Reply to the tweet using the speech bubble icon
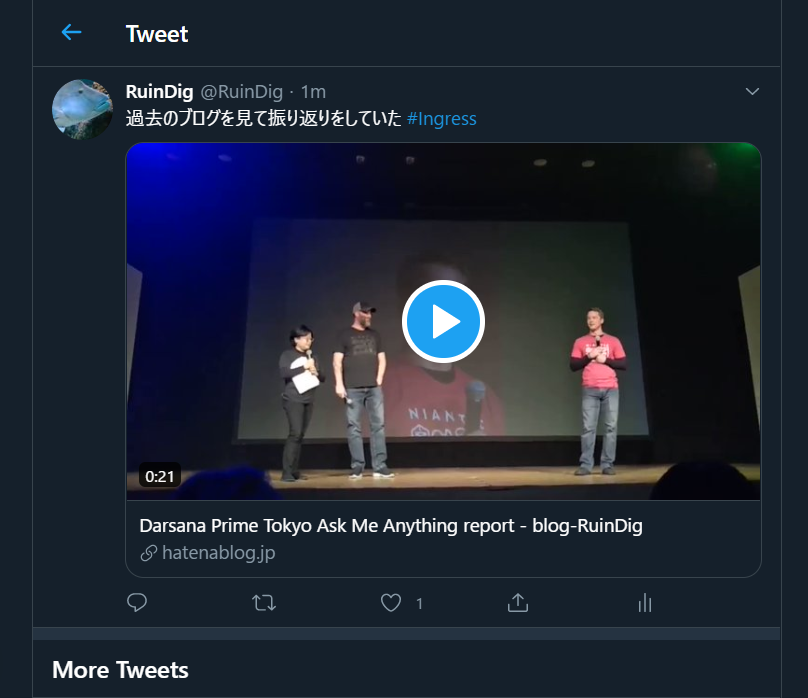The height and width of the screenshot is (698, 808). [137, 602]
